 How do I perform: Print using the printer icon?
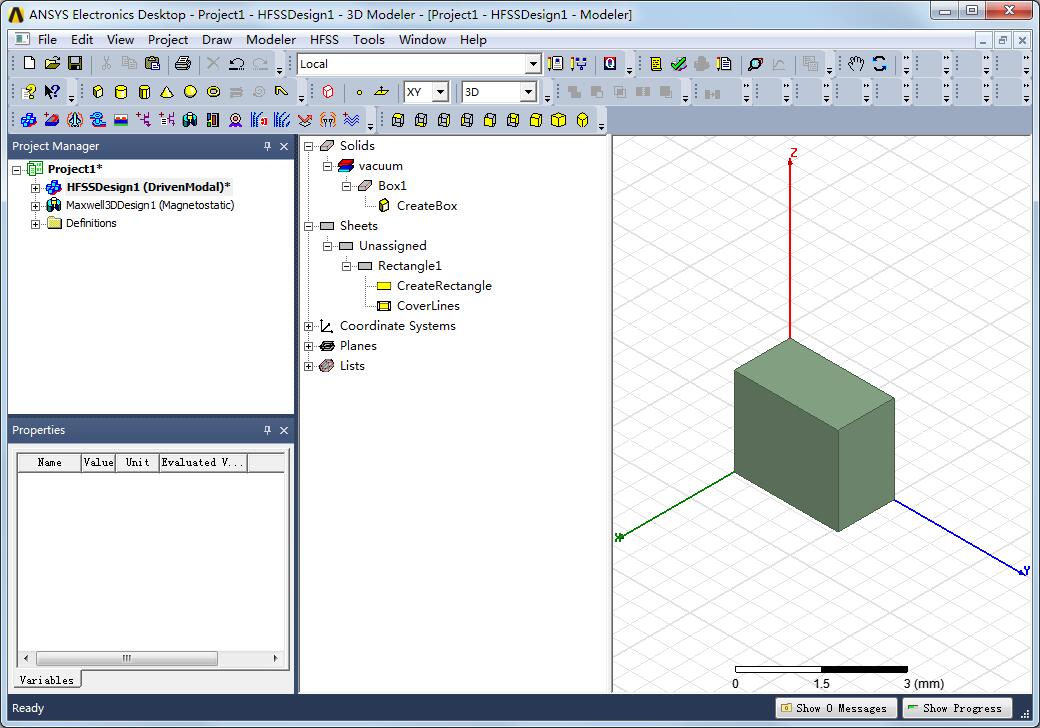pos(183,64)
